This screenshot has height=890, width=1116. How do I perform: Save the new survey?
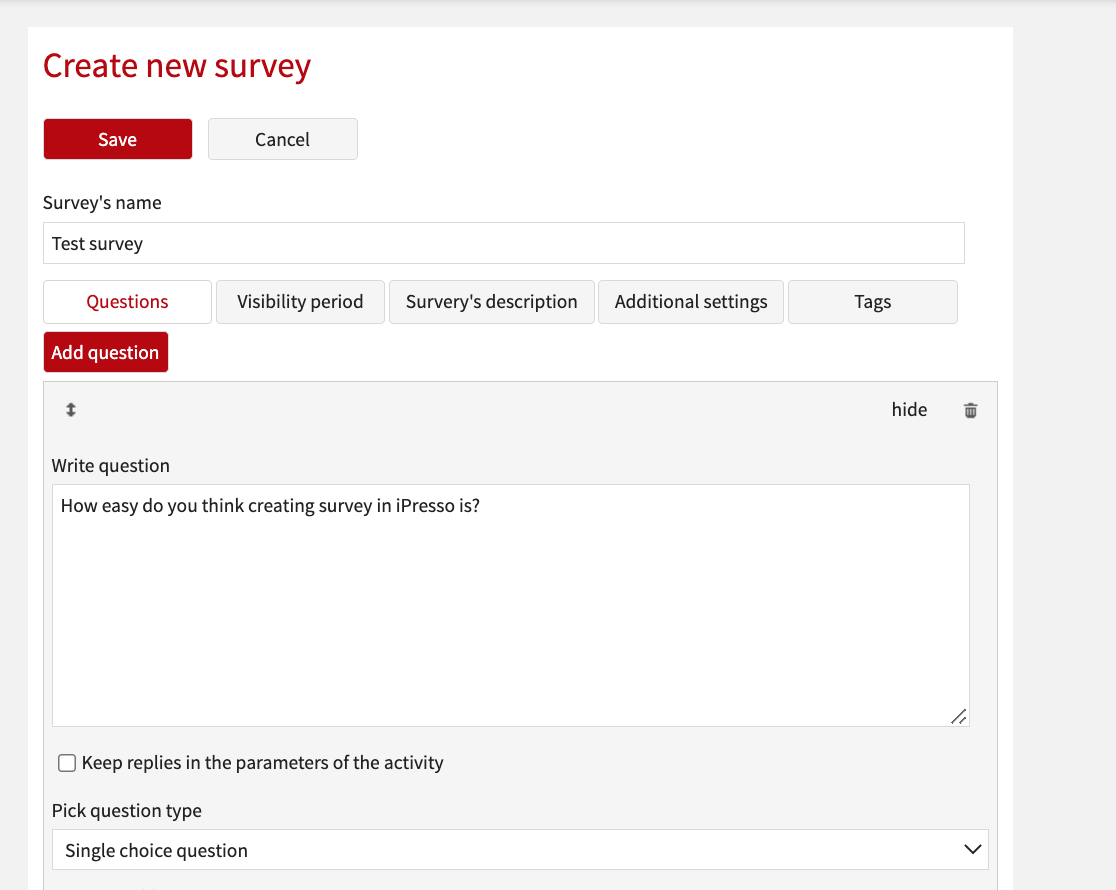pyautogui.click(x=117, y=139)
